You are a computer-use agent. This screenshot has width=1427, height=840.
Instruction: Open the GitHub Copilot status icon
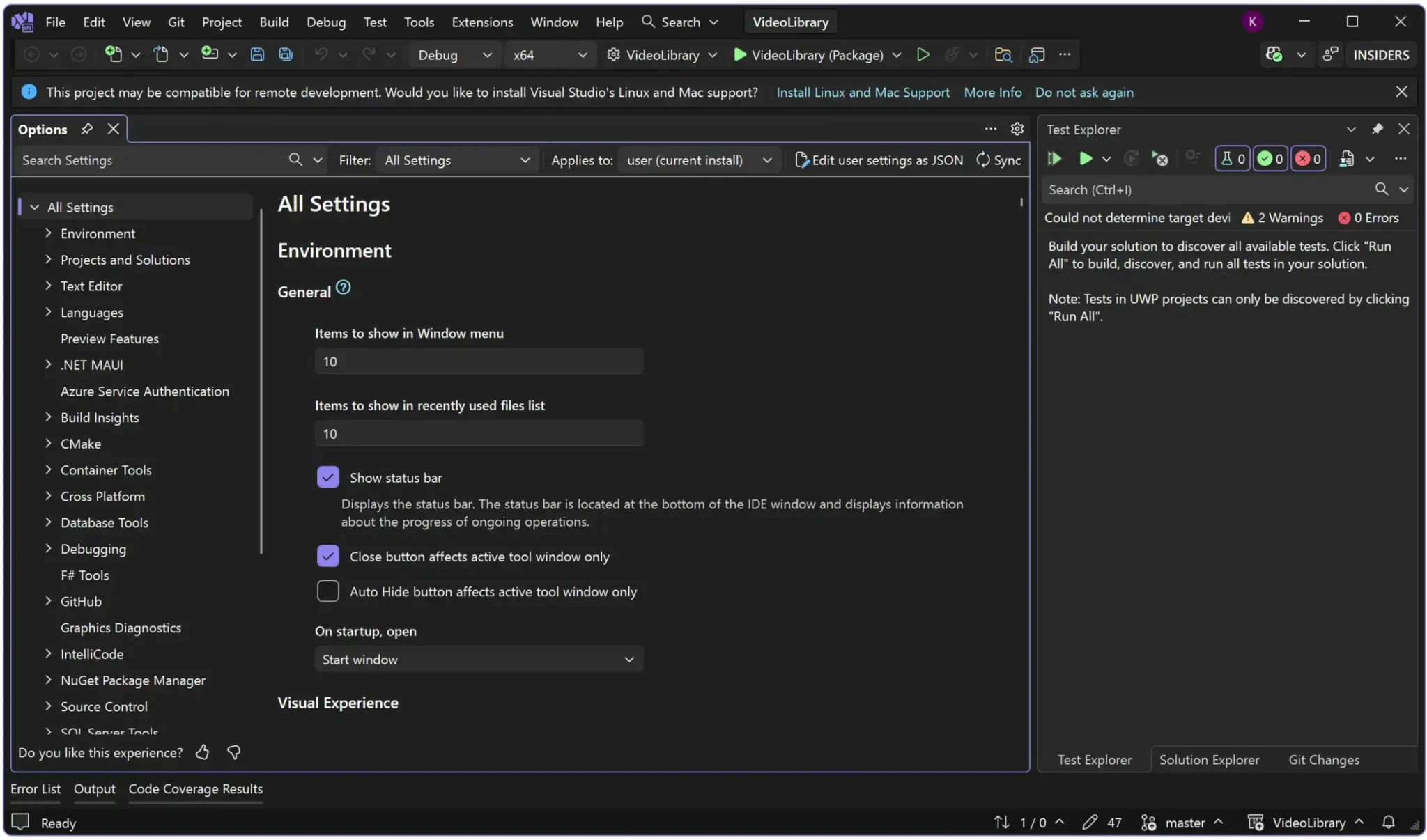pyautogui.click(x=1274, y=54)
